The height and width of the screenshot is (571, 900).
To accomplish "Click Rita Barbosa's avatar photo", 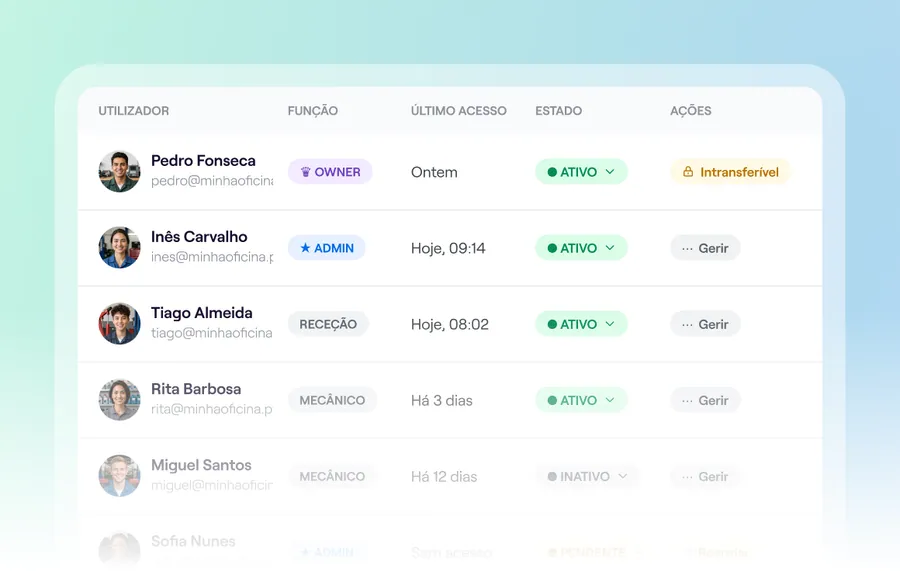I will click(119, 400).
